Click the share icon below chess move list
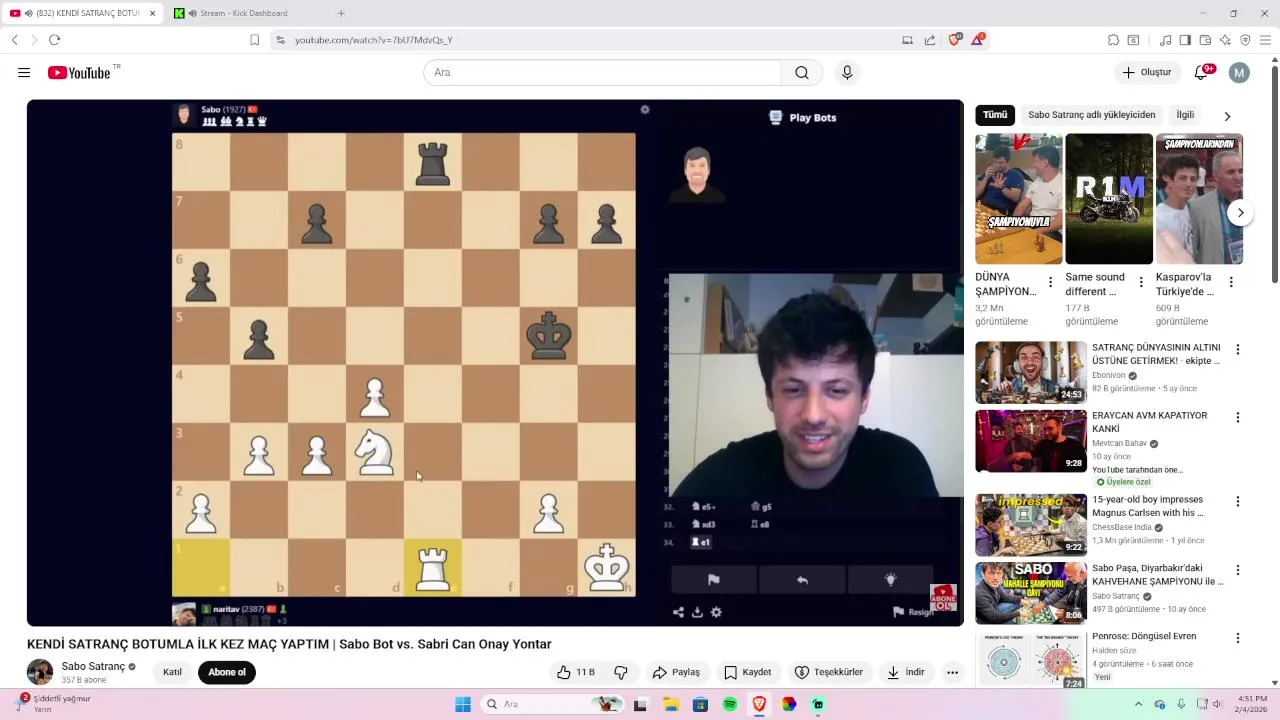 [678, 612]
